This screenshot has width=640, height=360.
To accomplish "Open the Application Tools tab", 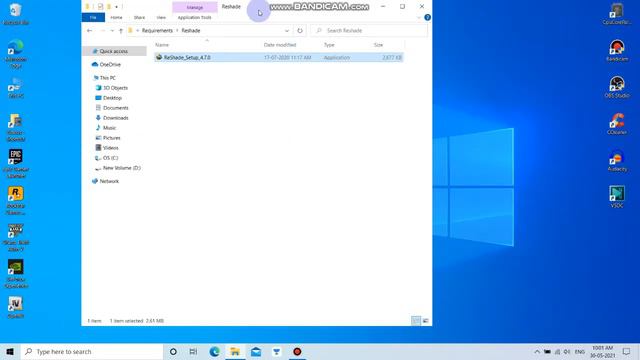I will point(194,18).
